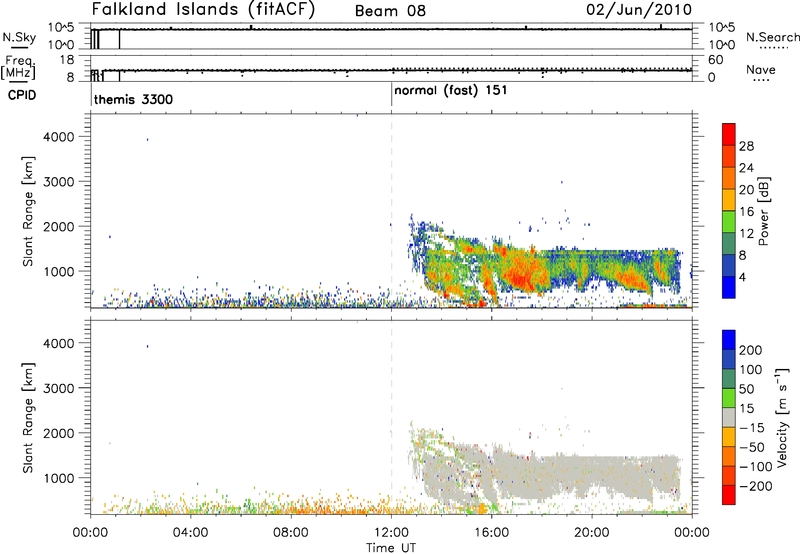Click the 'N.Sky' axis label
Image resolution: width=800 pixels, height=554 pixels.
tap(19, 37)
